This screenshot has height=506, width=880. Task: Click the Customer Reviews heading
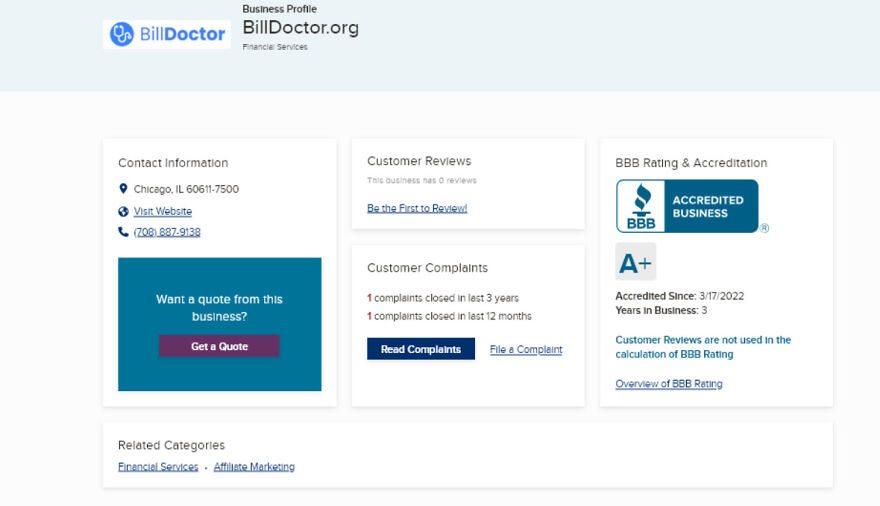point(419,161)
